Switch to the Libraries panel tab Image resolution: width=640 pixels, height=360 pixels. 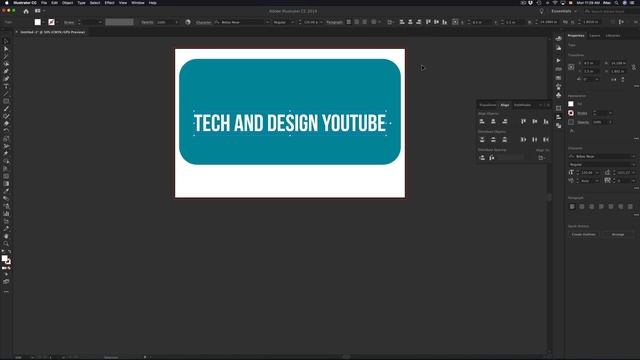point(613,36)
